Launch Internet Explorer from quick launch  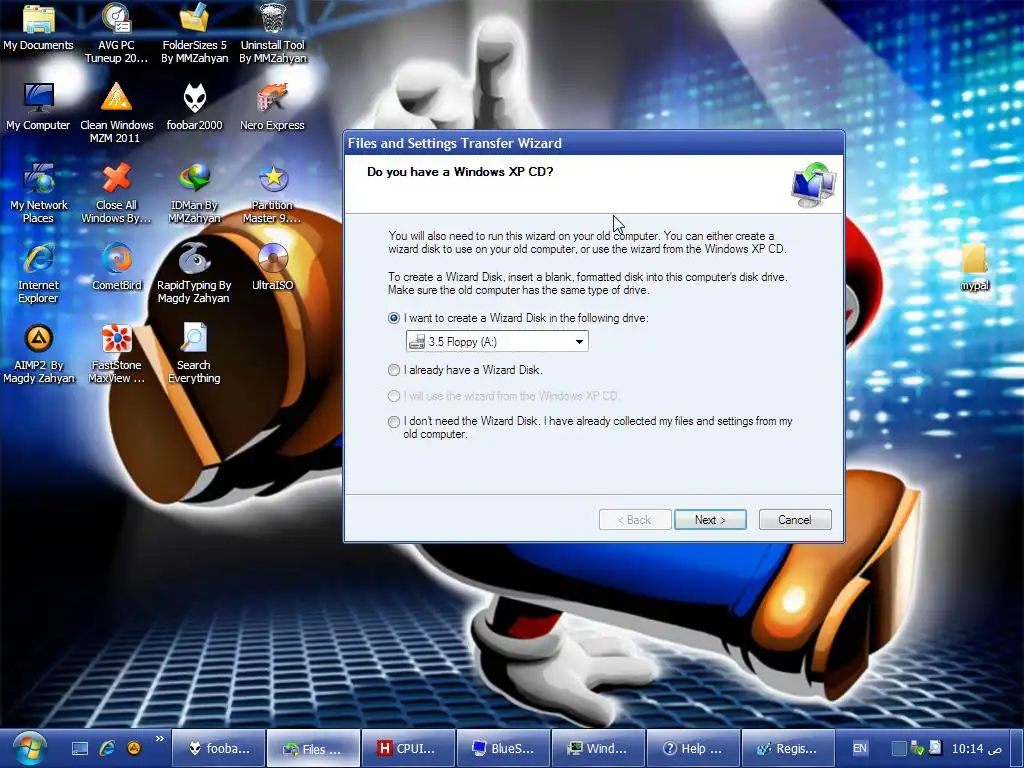click(107, 748)
